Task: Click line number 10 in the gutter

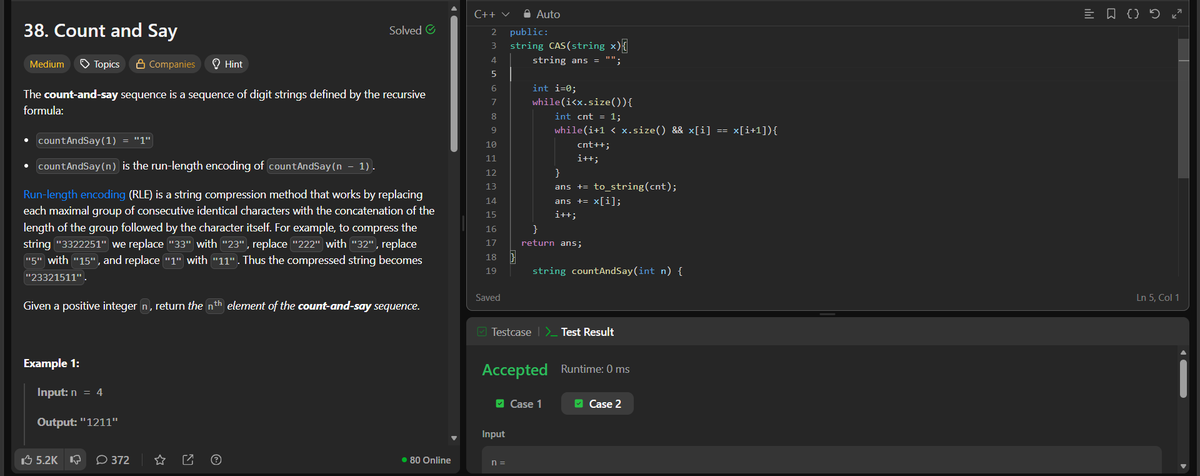Action: click(x=490, y=145)
